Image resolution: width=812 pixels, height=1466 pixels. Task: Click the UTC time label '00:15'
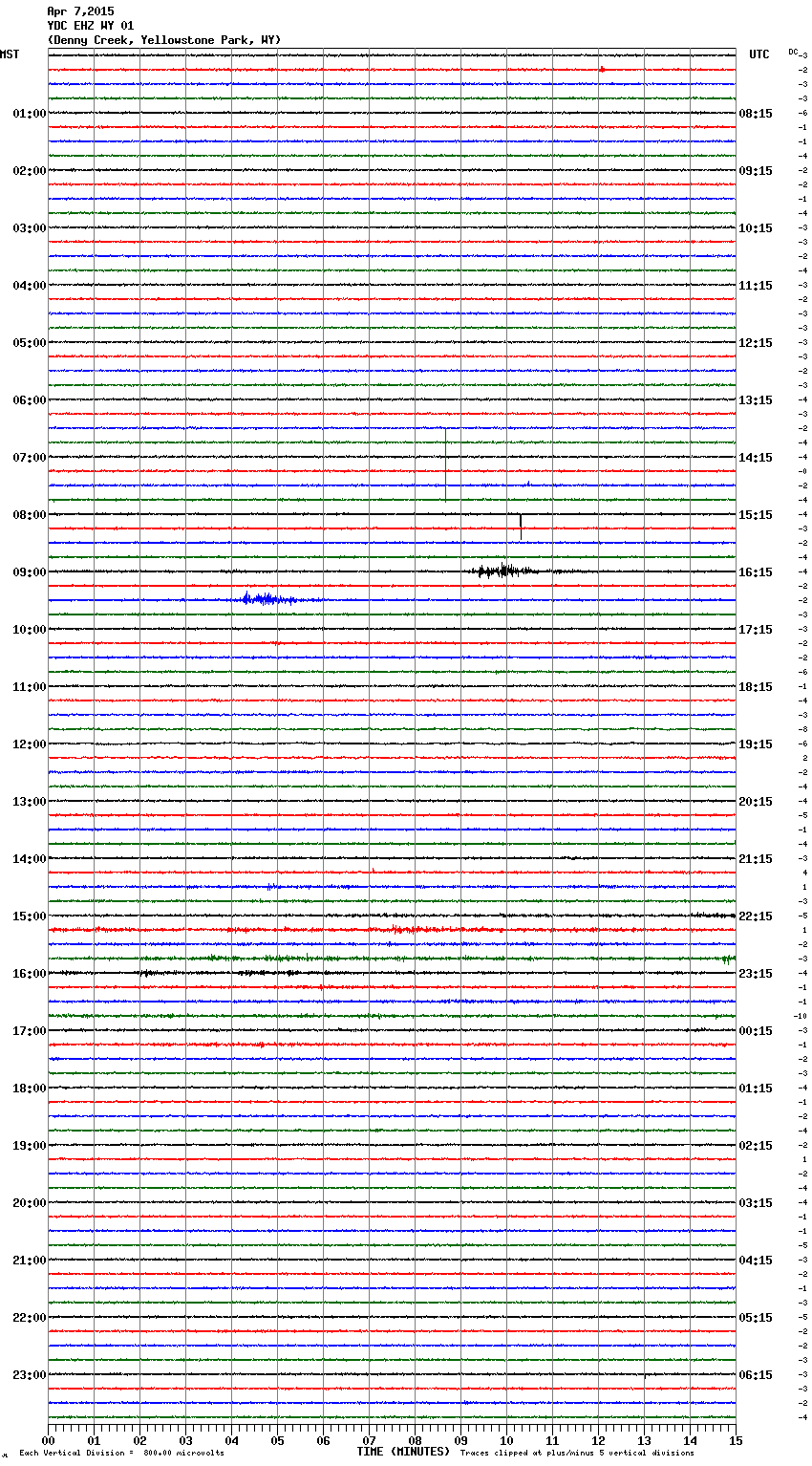click(756, 1031)
